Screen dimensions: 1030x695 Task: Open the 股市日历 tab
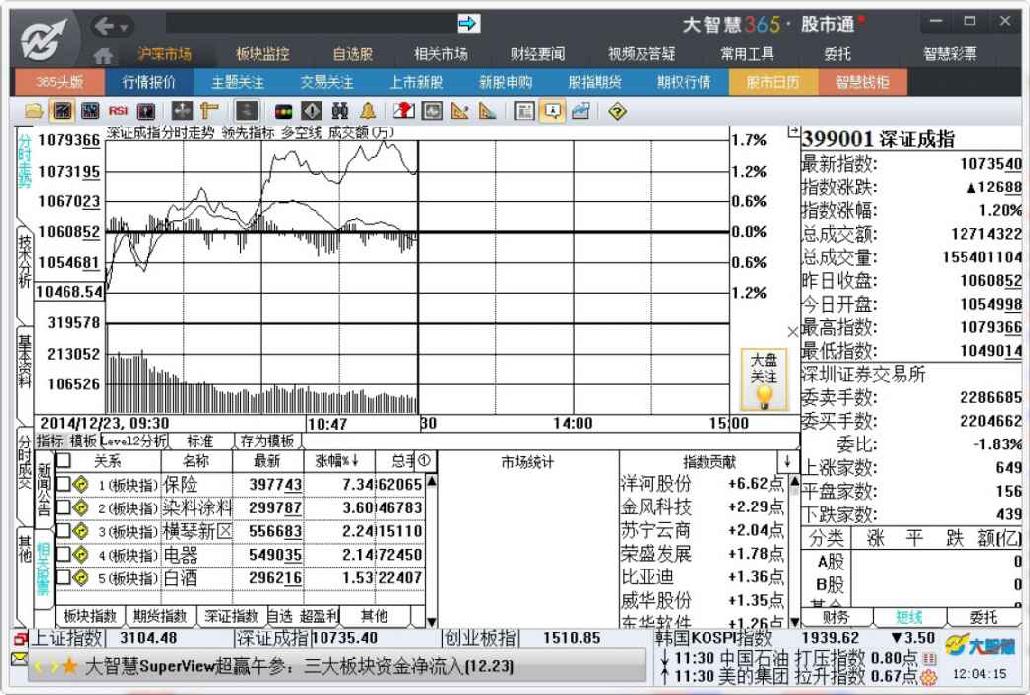coord(773,82)
